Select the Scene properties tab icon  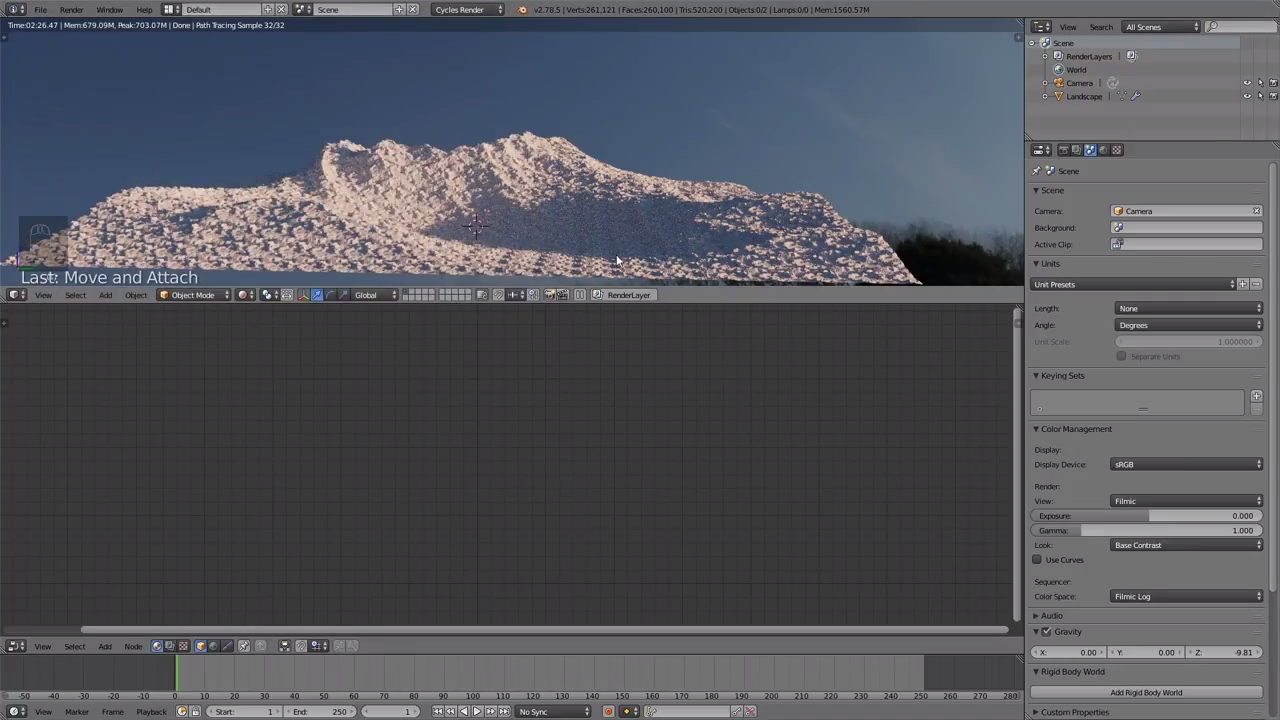point(1090,150)
